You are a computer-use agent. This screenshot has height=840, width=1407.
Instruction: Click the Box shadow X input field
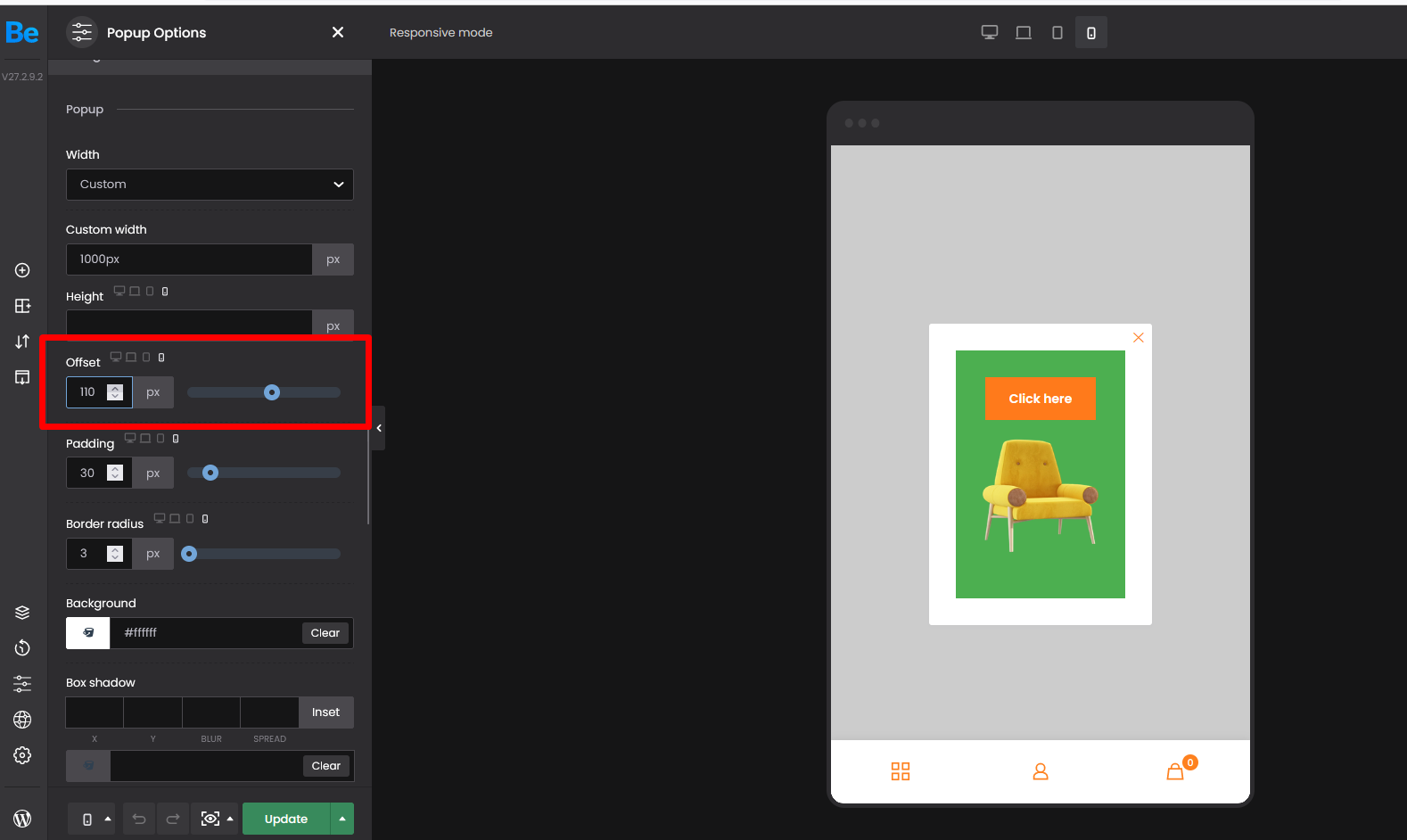point(95,712)
